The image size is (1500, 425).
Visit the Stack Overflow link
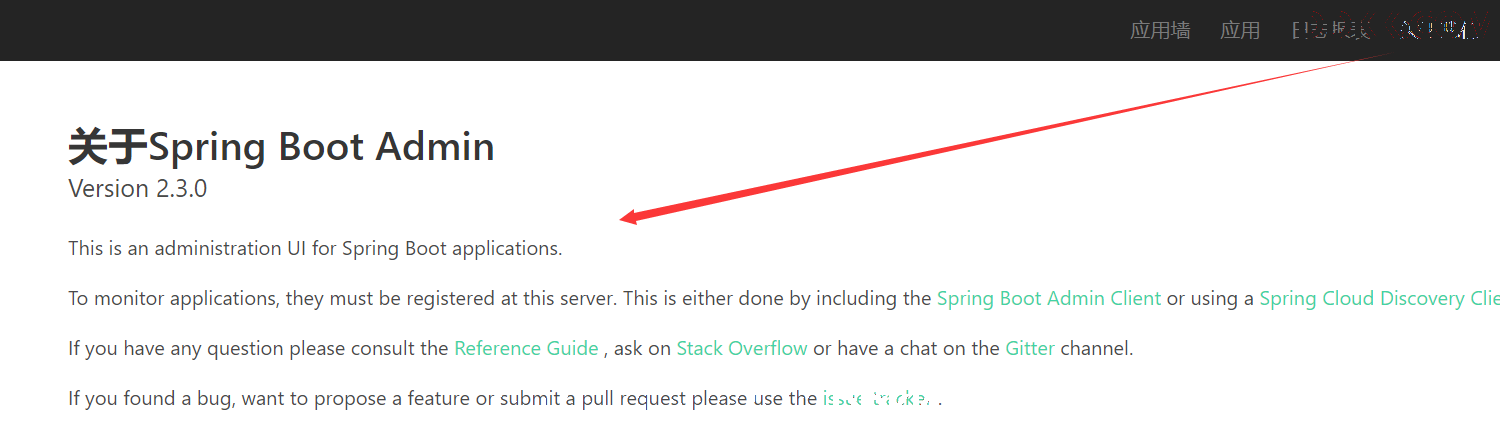742,348
